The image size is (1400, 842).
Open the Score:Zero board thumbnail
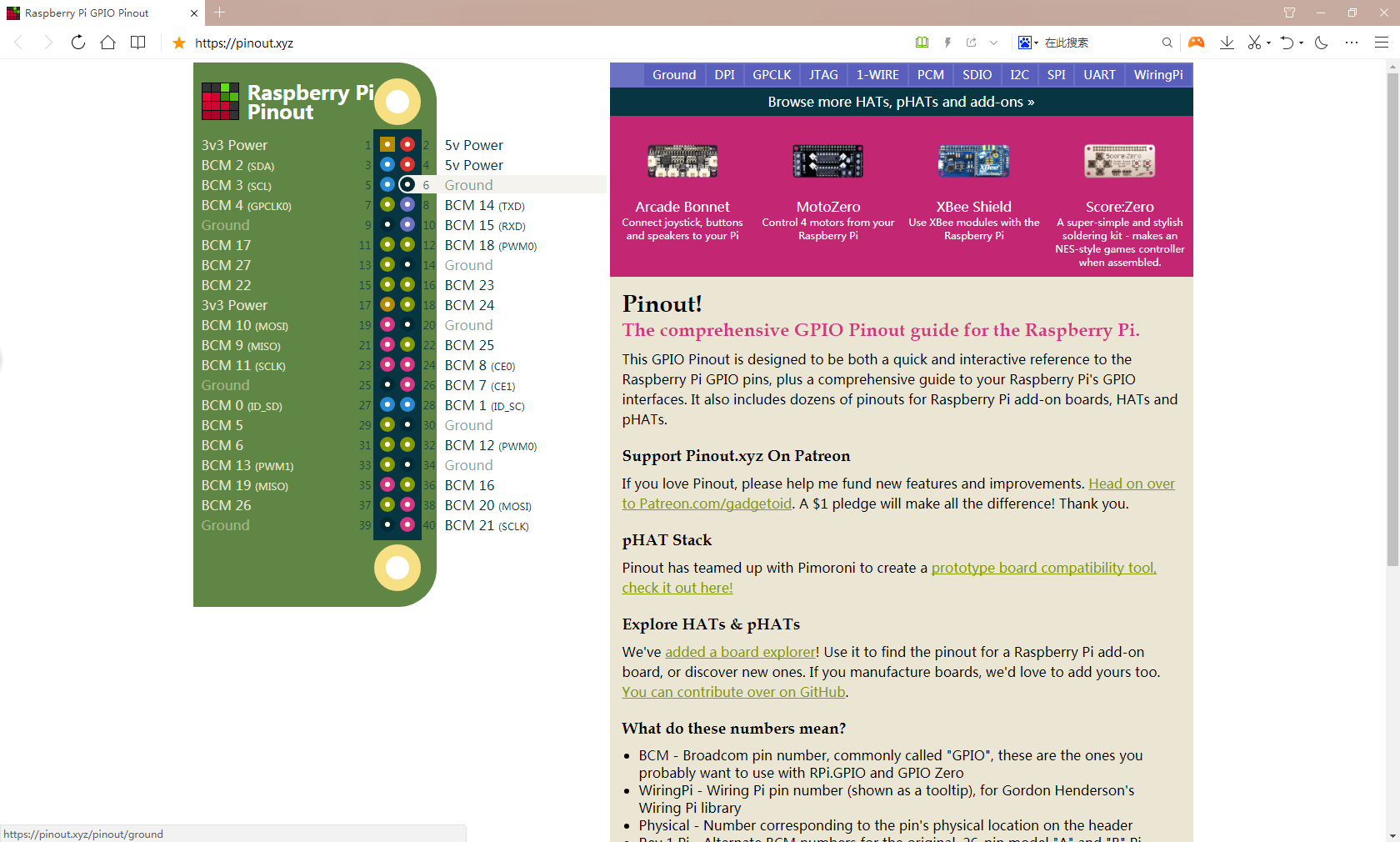[x=1119, y=161]
